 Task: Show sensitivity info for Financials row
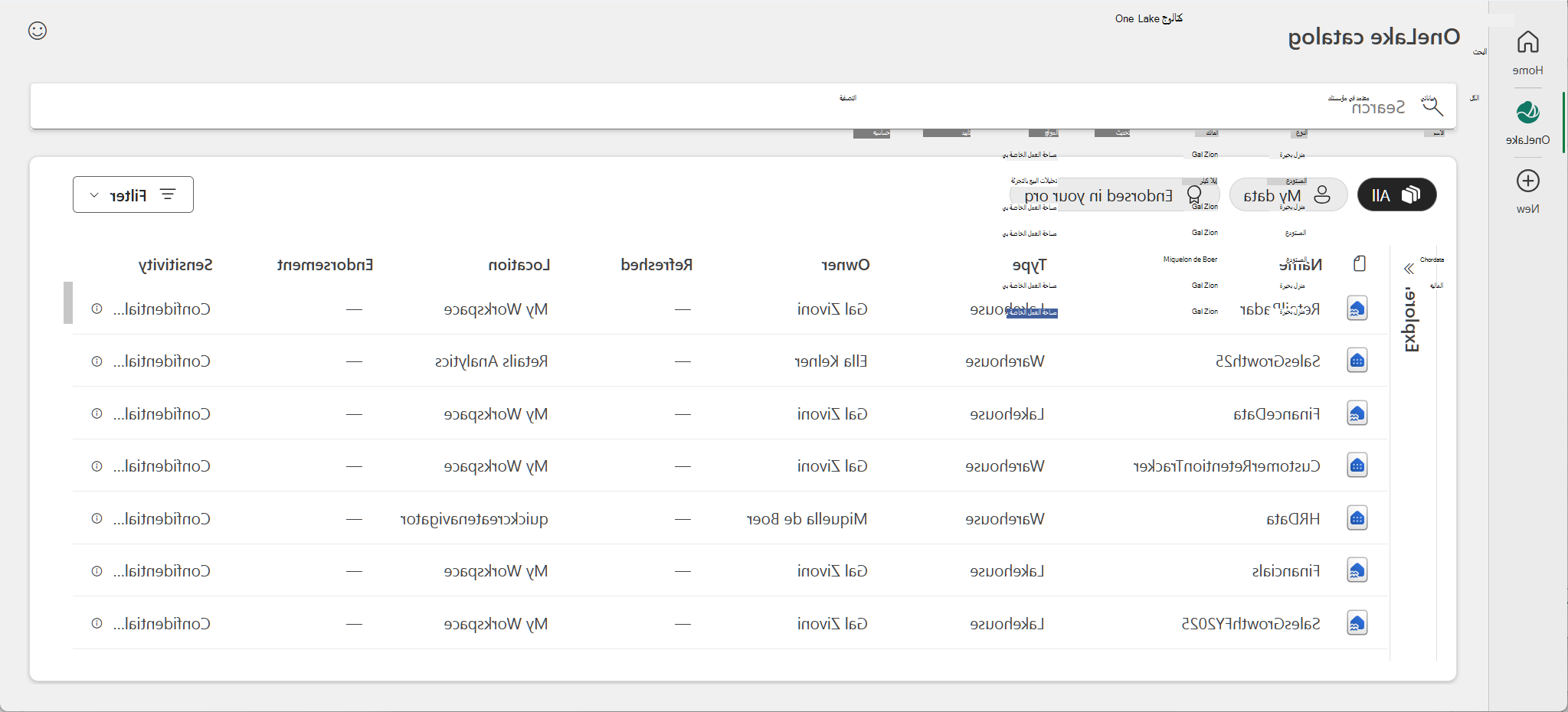pyautogui.click(x=97, y=571)
